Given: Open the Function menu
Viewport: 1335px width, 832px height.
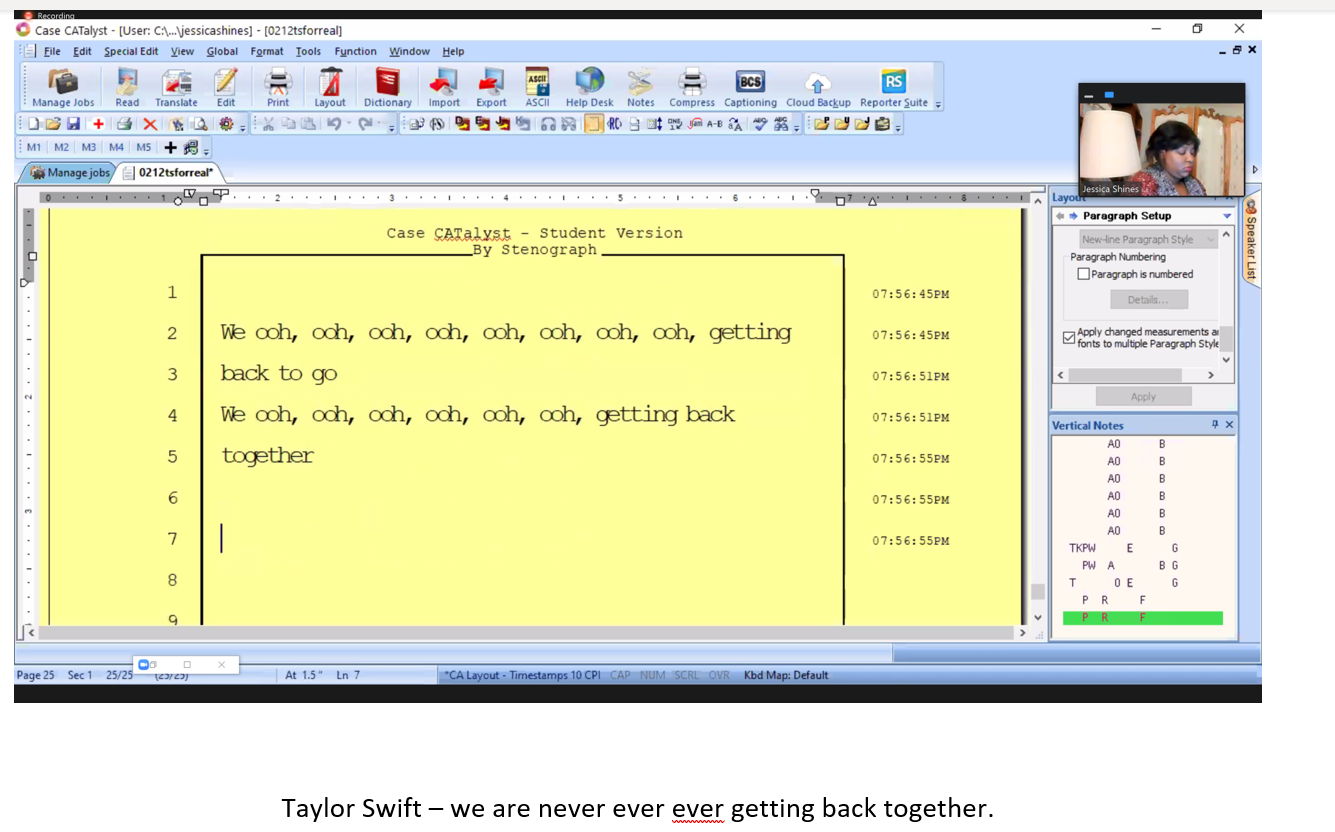Looking at the screenshot, I should (x=356, y=52).
